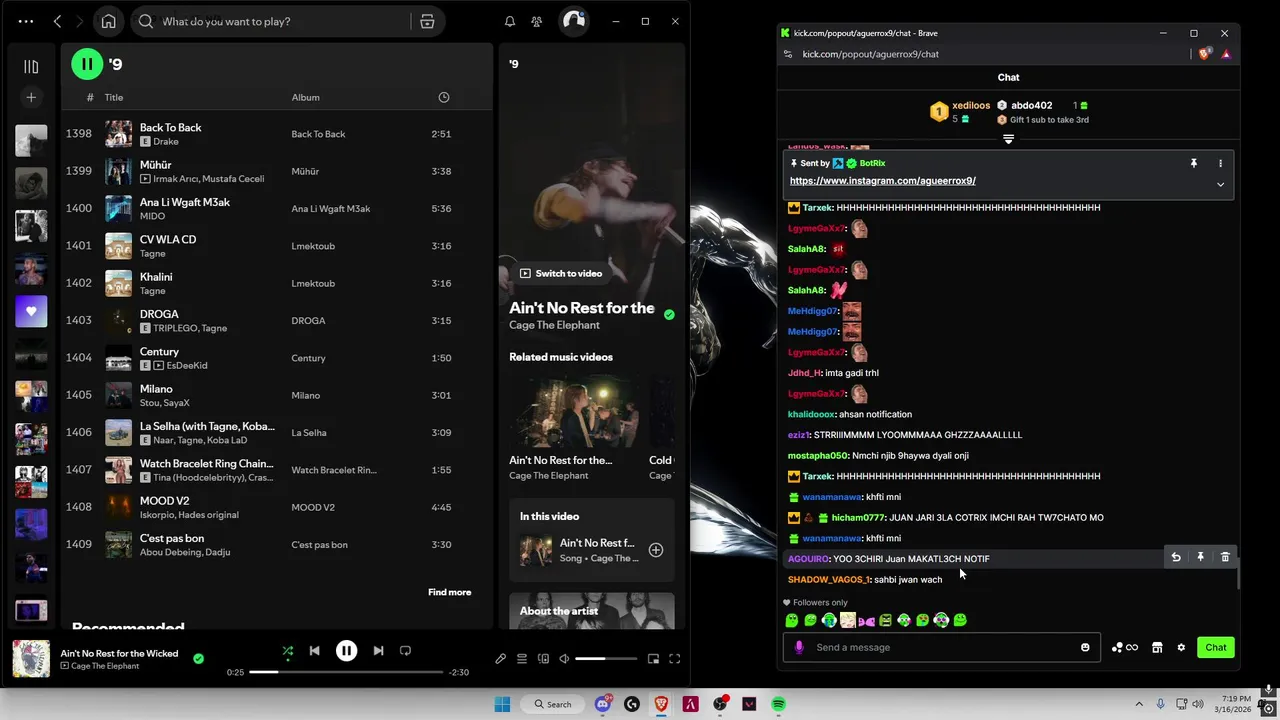The width and height of the screenshot is (1280, 720).
Task: Open About the artist card
Action: (x=591, y=611)
